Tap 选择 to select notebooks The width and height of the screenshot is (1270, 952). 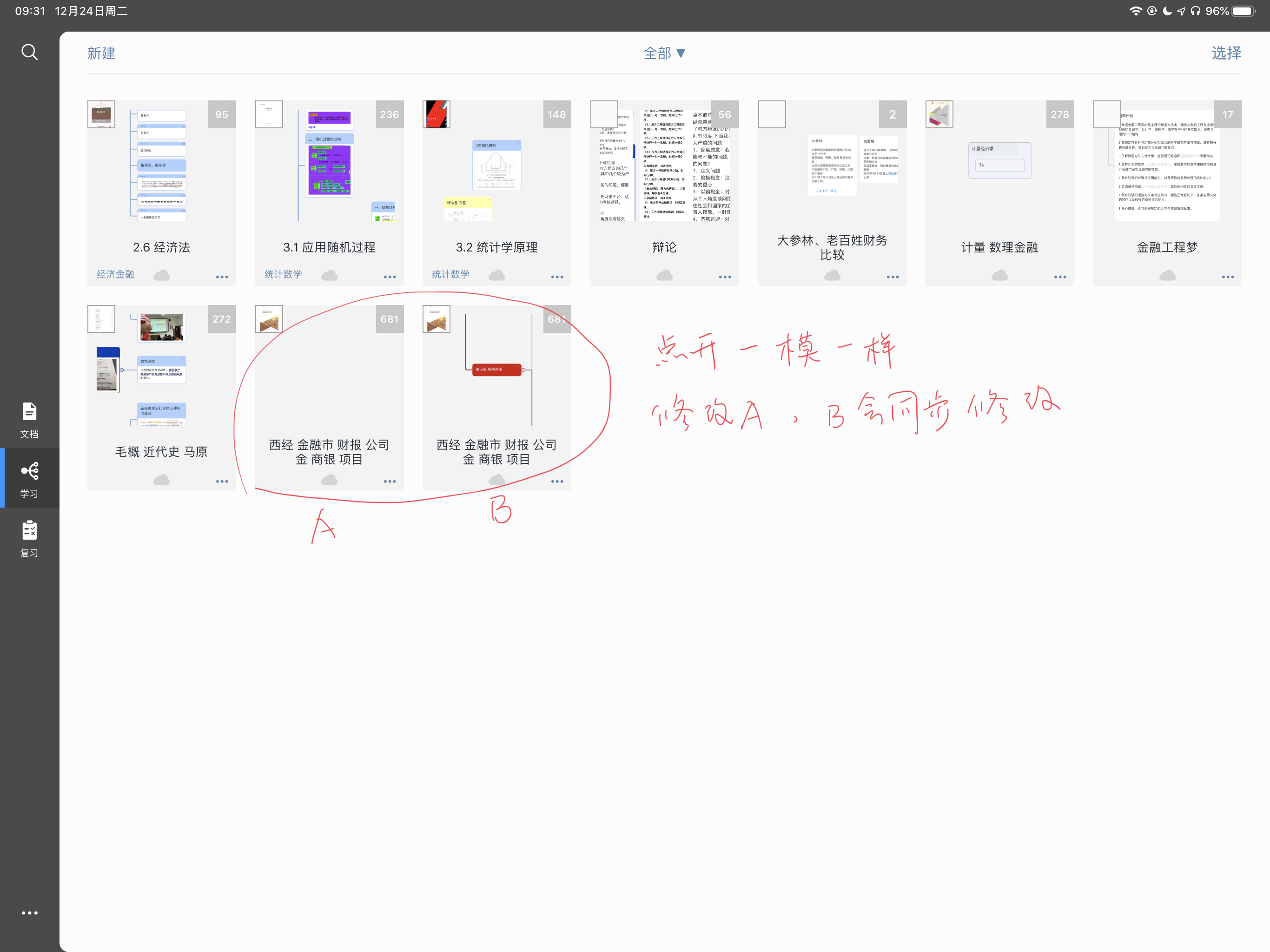pos(1226,53)
